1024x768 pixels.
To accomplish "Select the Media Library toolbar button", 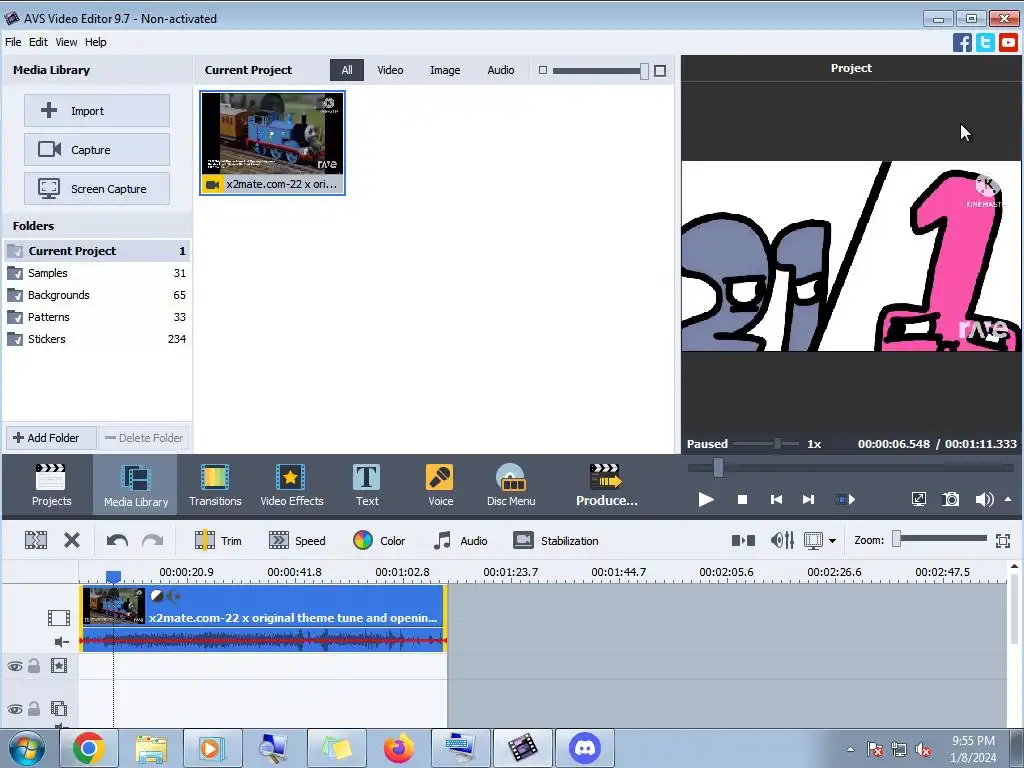I will pos(136,485).
